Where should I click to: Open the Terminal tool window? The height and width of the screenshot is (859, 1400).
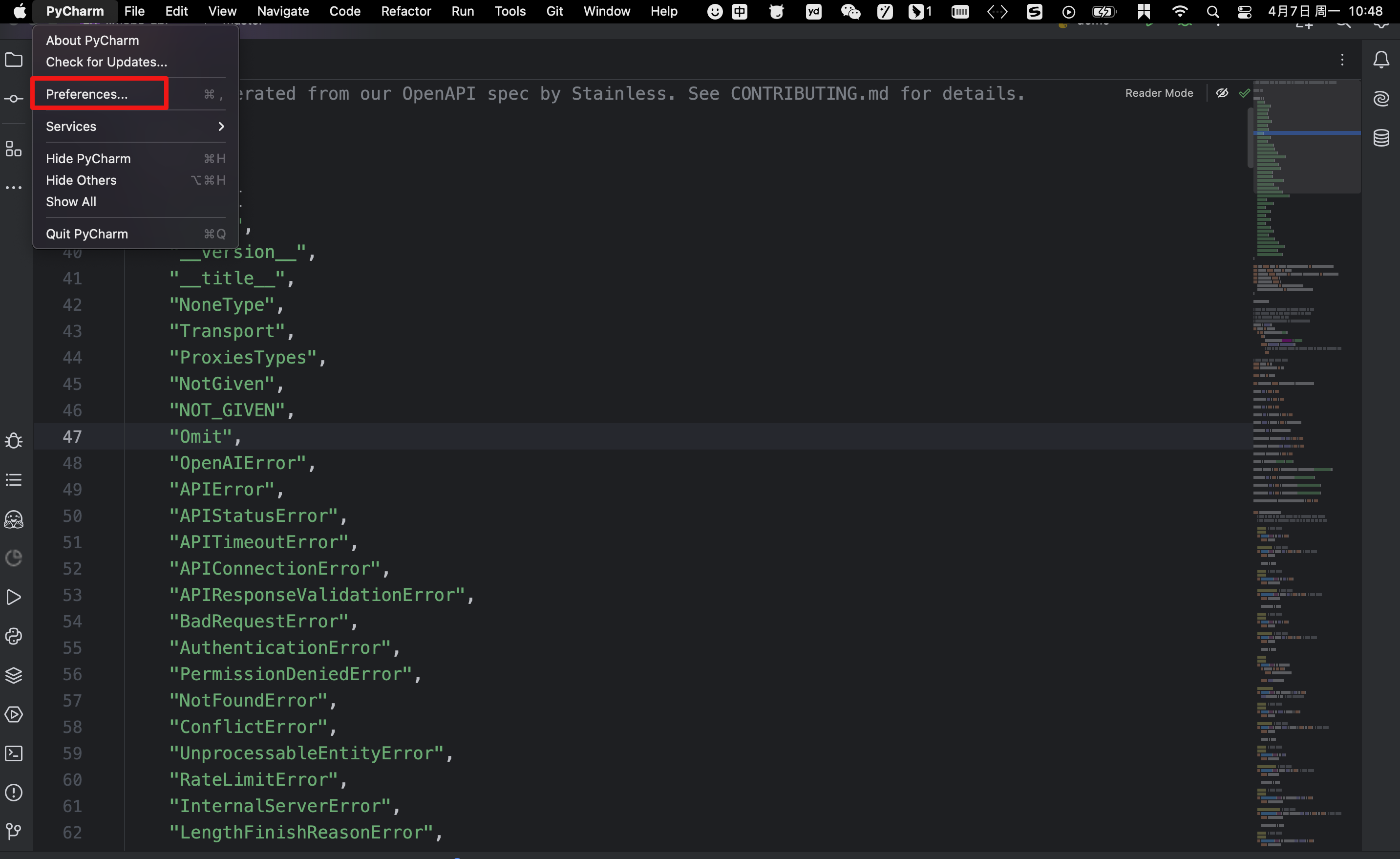click(14, 752)
